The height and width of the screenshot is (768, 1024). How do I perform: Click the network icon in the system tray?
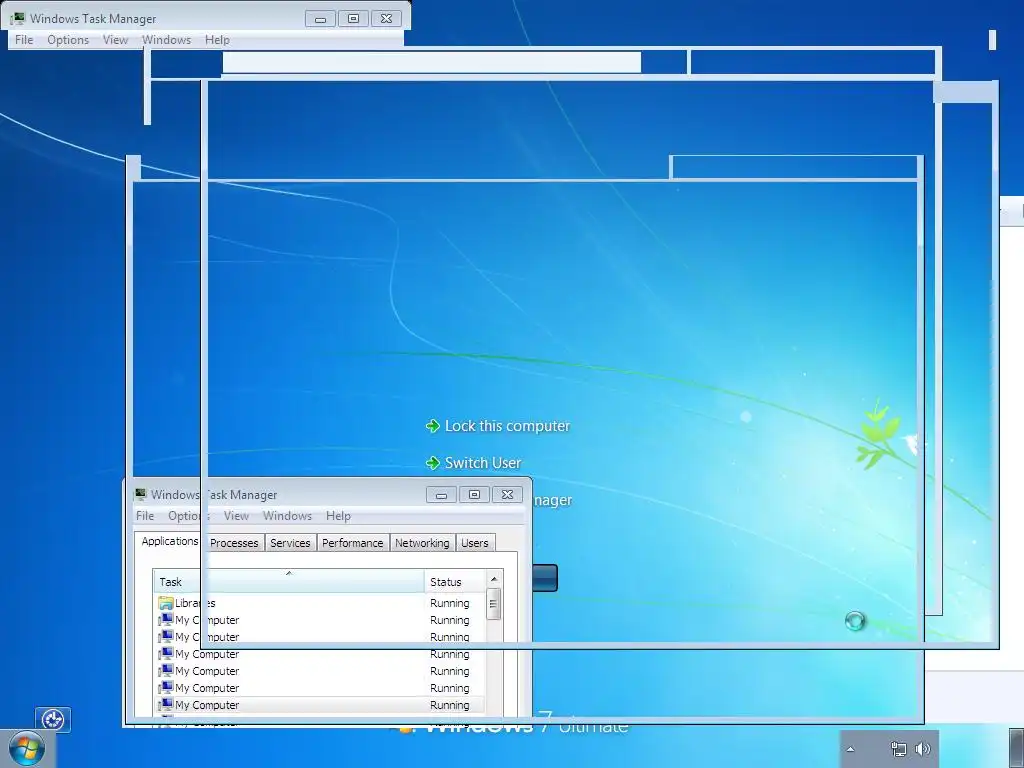(x=899, y=749)
